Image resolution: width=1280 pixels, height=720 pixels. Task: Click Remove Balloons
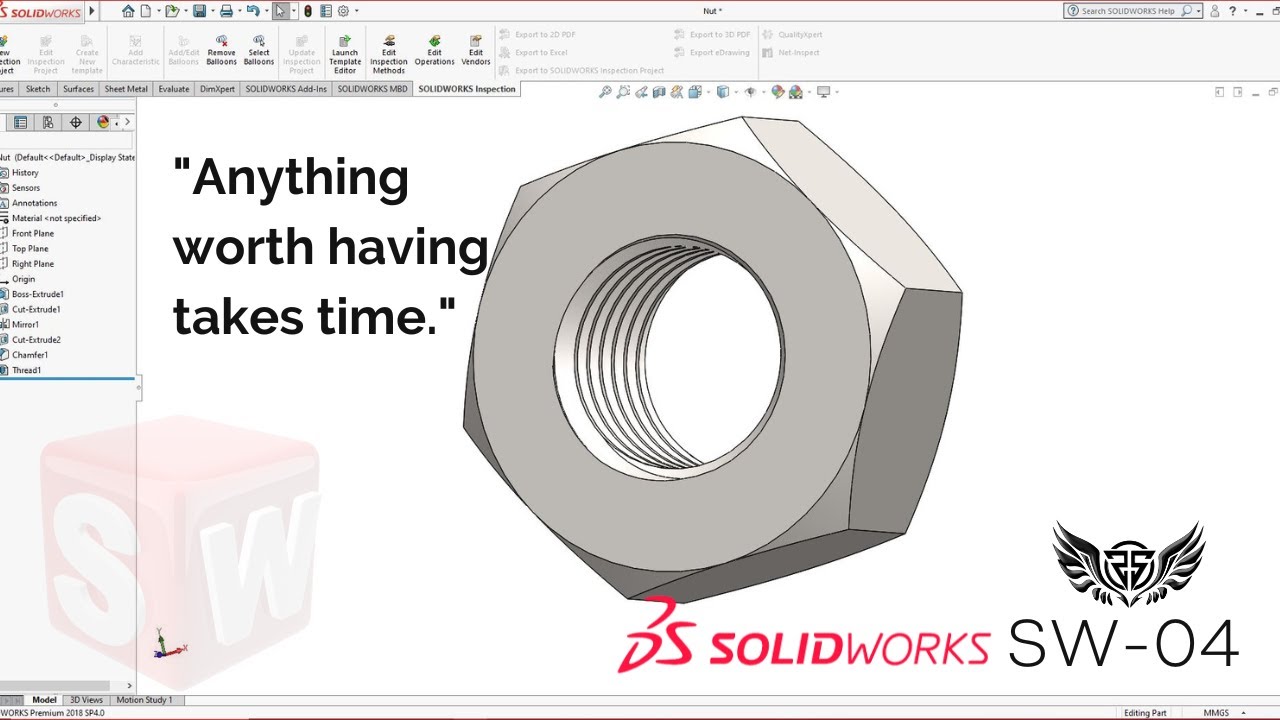point(221,48)
